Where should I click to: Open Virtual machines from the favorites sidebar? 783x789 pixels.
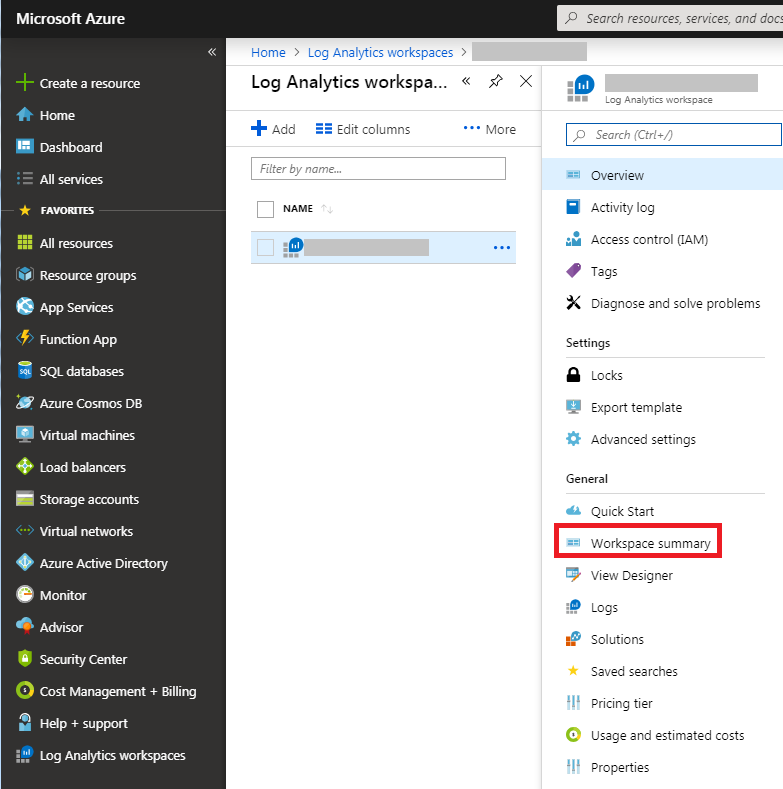tap(87, 435)
